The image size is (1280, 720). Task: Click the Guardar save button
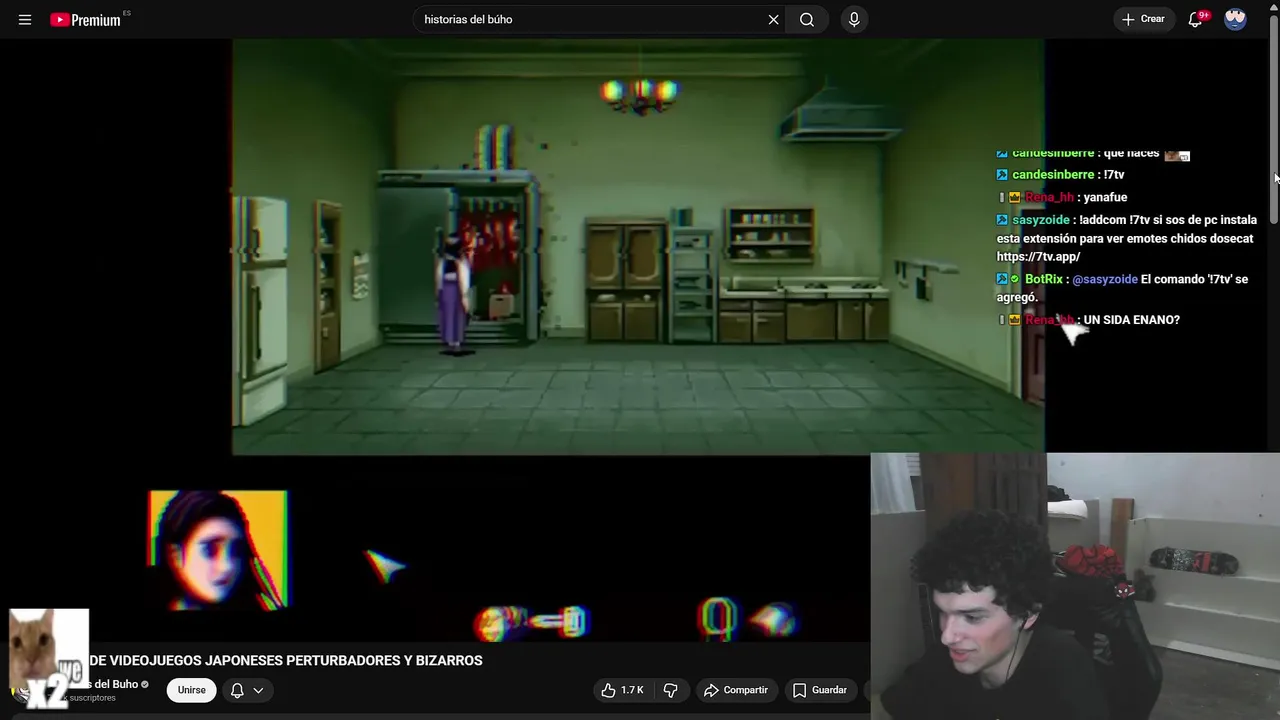click(x=819, y=690)
